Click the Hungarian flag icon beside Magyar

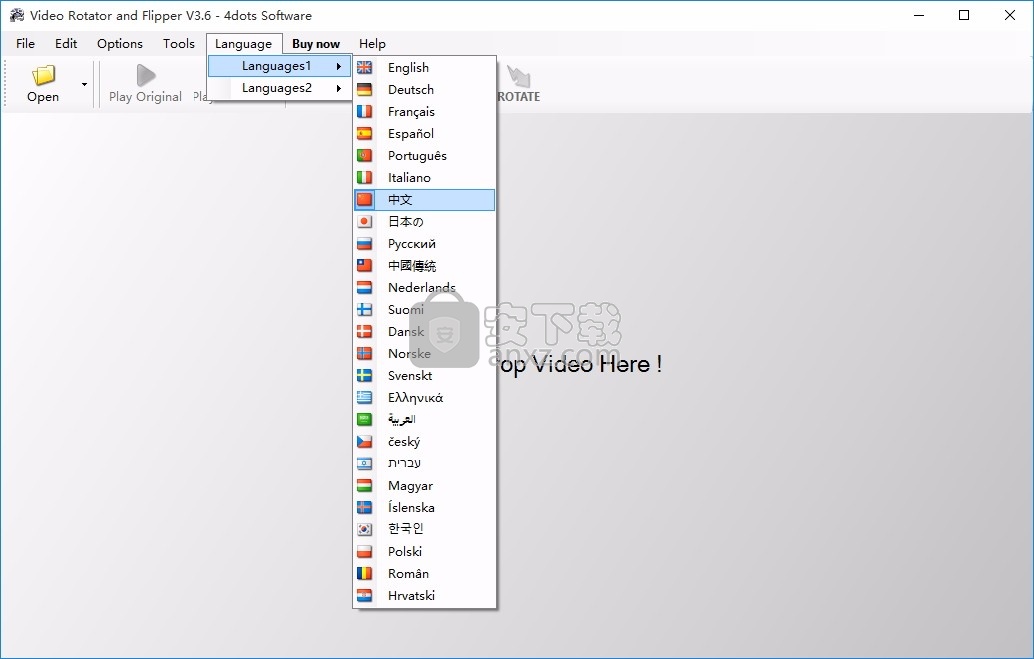(x=364, y=486)
